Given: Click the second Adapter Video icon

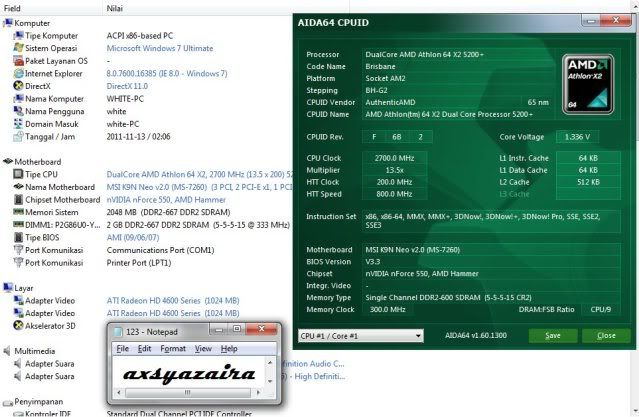Looking at the screenshot, I should coord(18,313).
